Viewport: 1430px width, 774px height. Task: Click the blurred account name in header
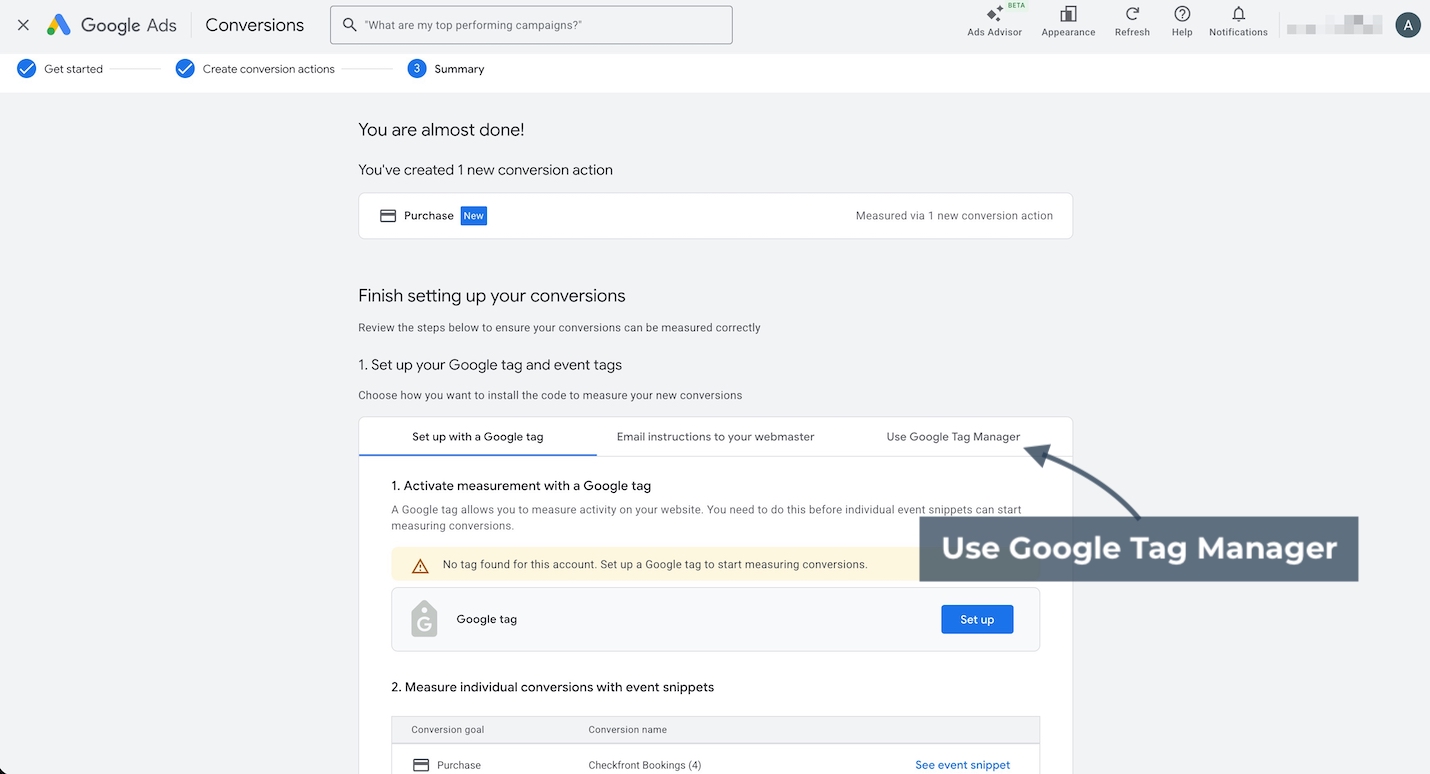tap(1334, 25)
